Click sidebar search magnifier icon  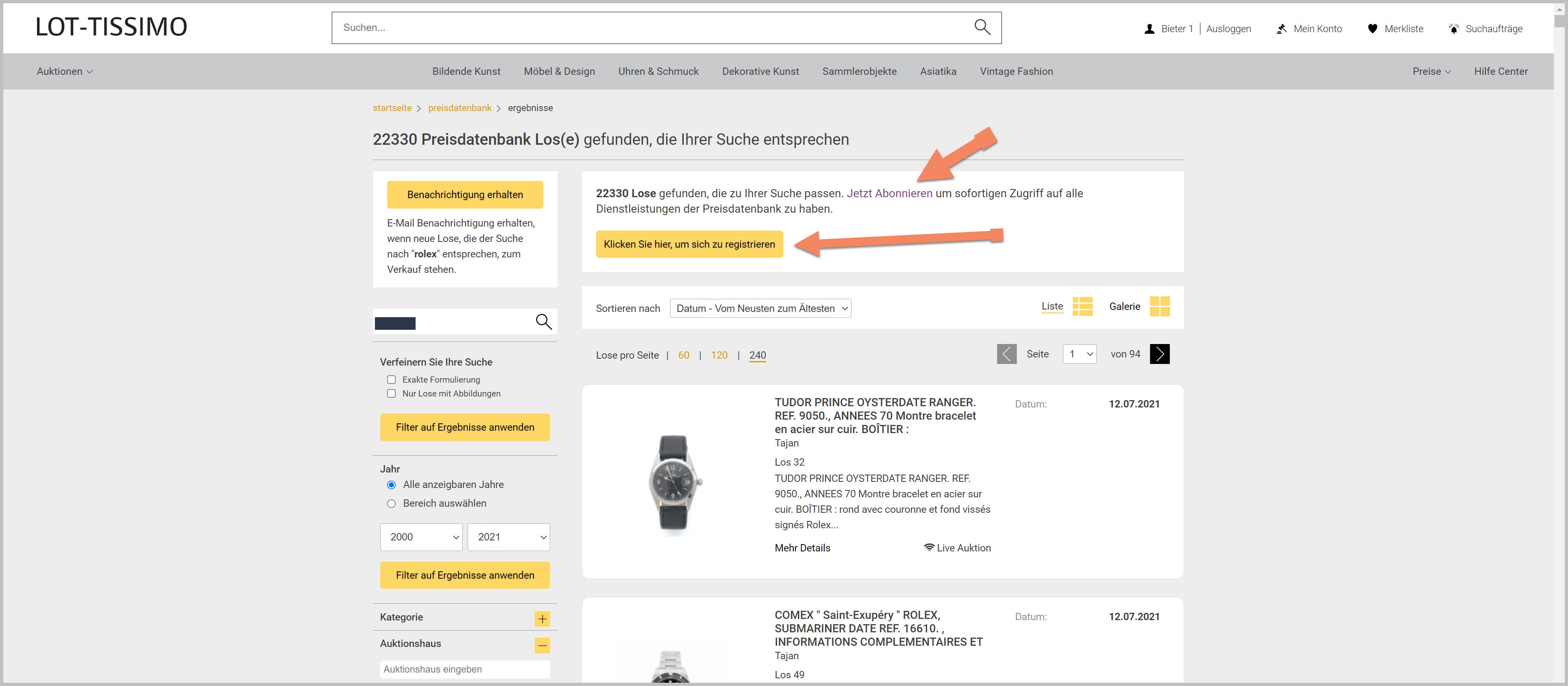click(544, 321)
